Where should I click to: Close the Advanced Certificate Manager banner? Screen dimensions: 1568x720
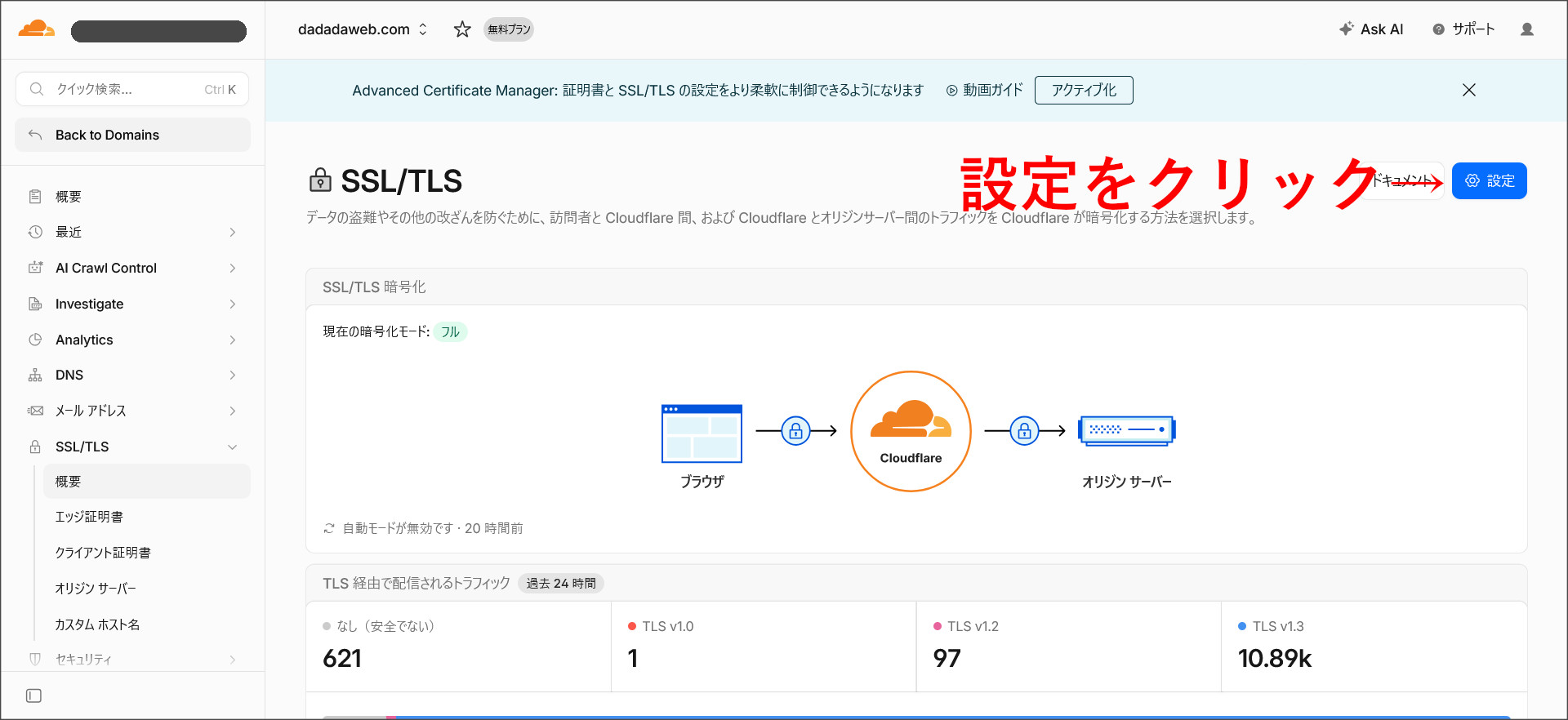(1468, 90)
